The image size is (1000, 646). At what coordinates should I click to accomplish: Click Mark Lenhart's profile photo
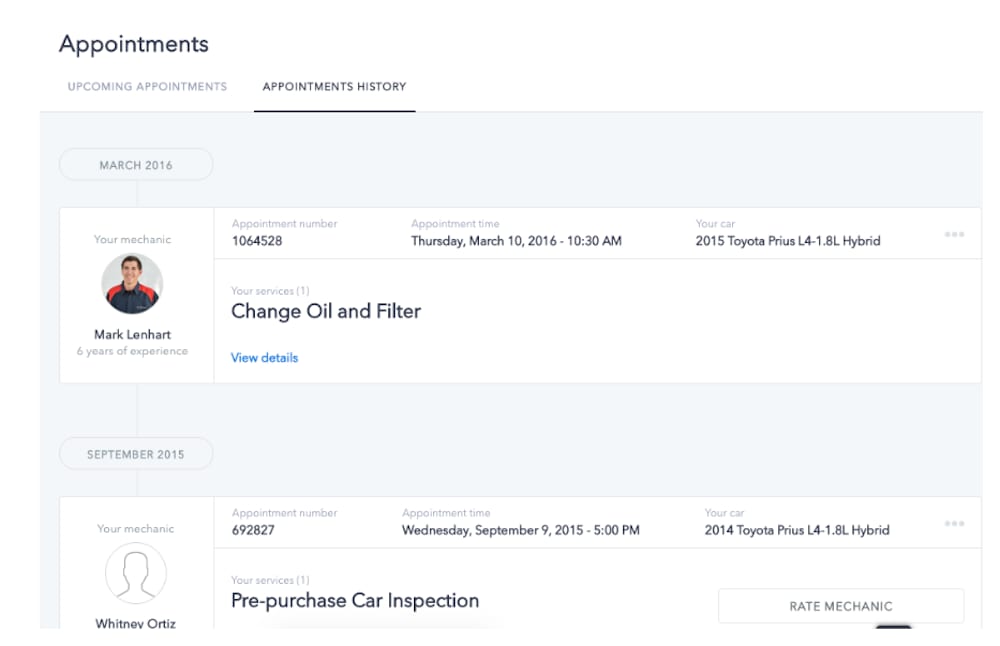click(132, 284)
